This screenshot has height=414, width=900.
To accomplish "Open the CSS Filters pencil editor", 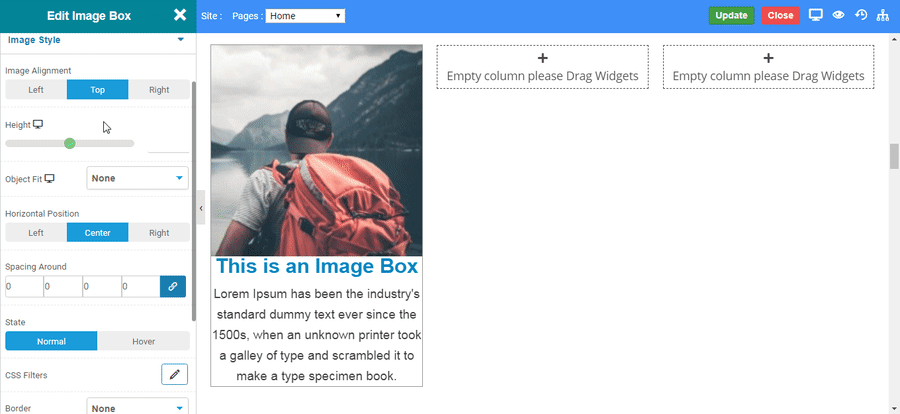I will (174, 374).
